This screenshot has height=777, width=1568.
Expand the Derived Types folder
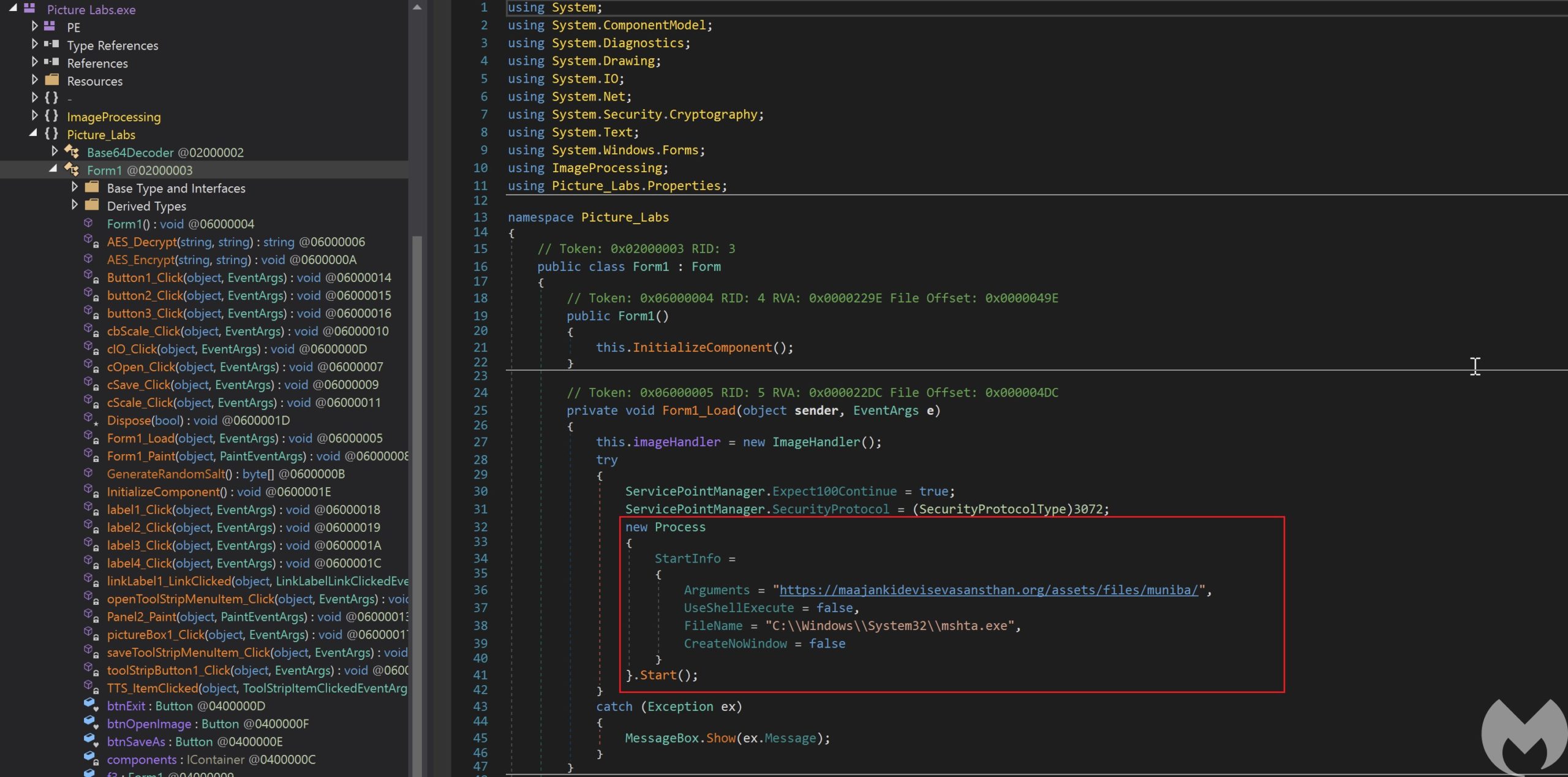(x=75, y=204)
